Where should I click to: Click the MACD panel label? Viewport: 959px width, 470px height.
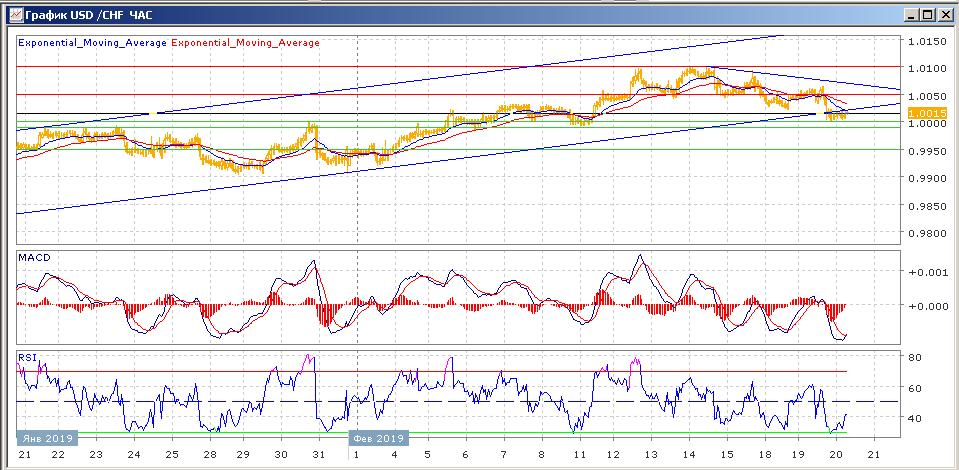click(x=34, y=258)
